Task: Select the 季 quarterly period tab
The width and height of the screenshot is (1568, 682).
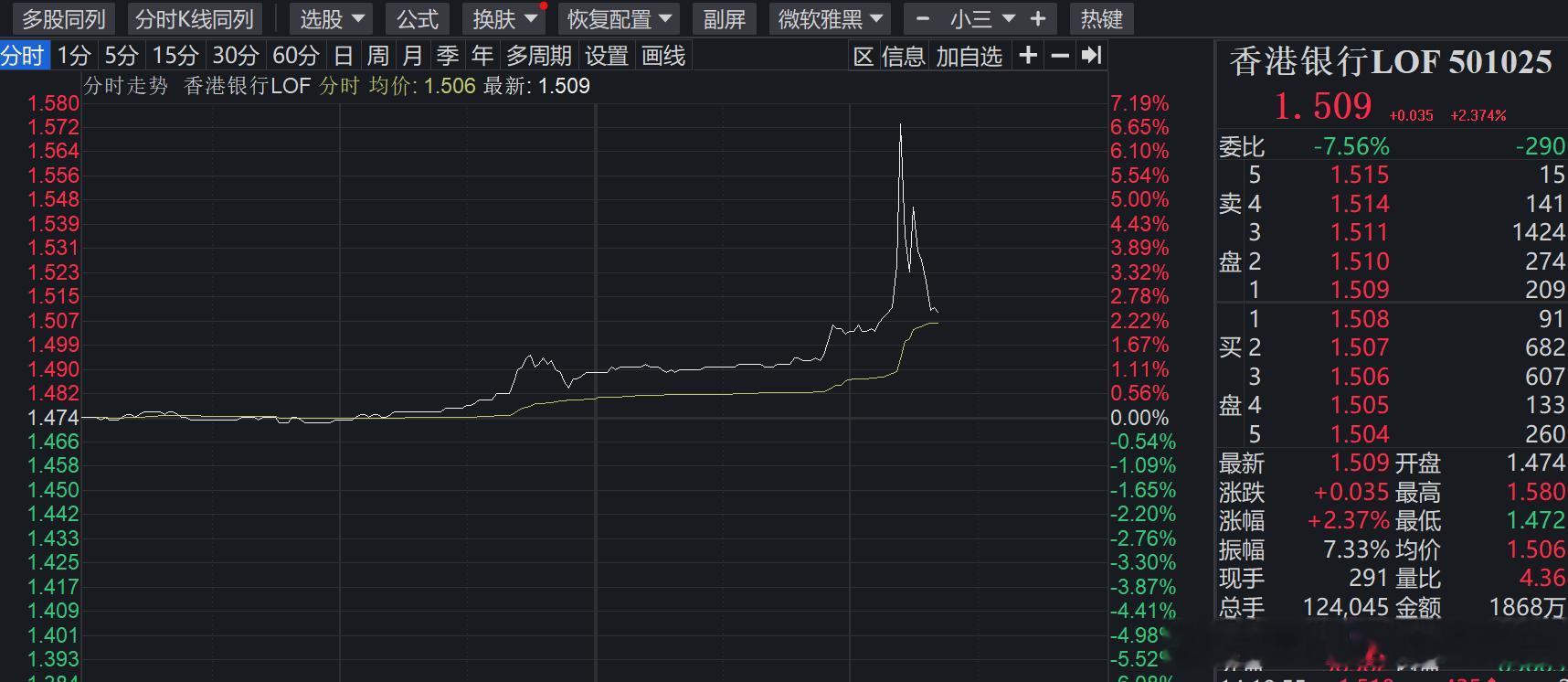Action: (x=448, y=56)
